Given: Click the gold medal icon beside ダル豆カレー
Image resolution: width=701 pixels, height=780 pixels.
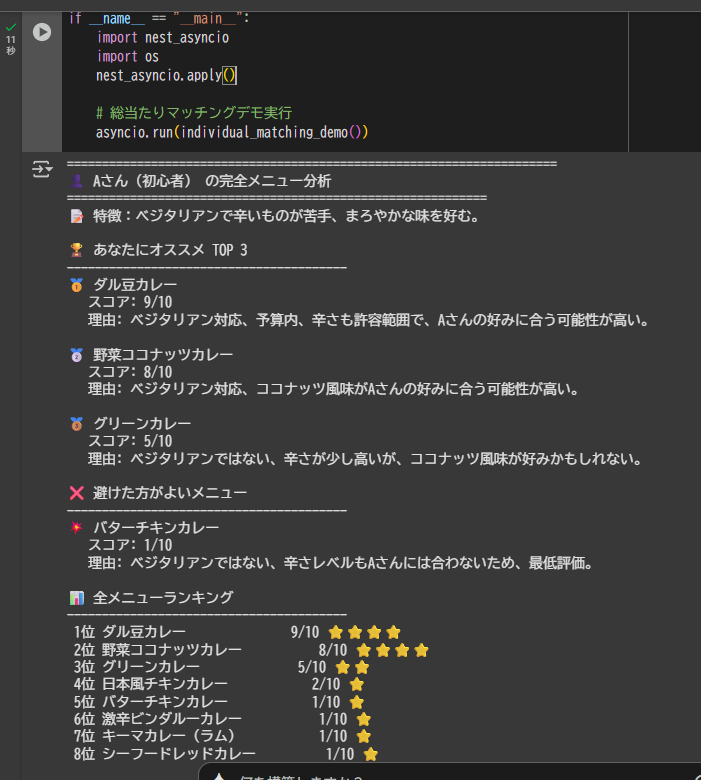Looking at the screenshot, I should click(76, 285).
